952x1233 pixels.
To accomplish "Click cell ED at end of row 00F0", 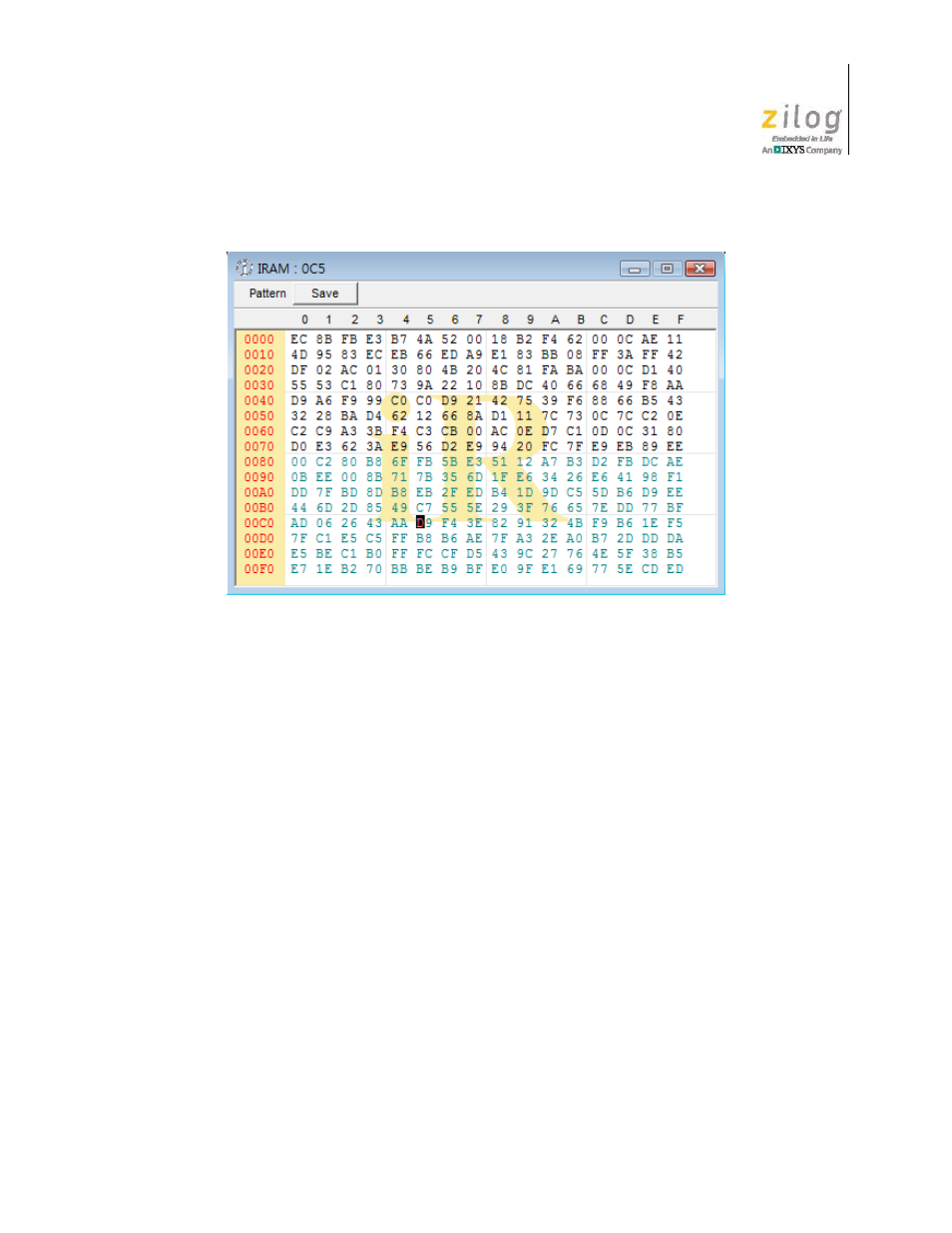I will [x=675, y=569].
